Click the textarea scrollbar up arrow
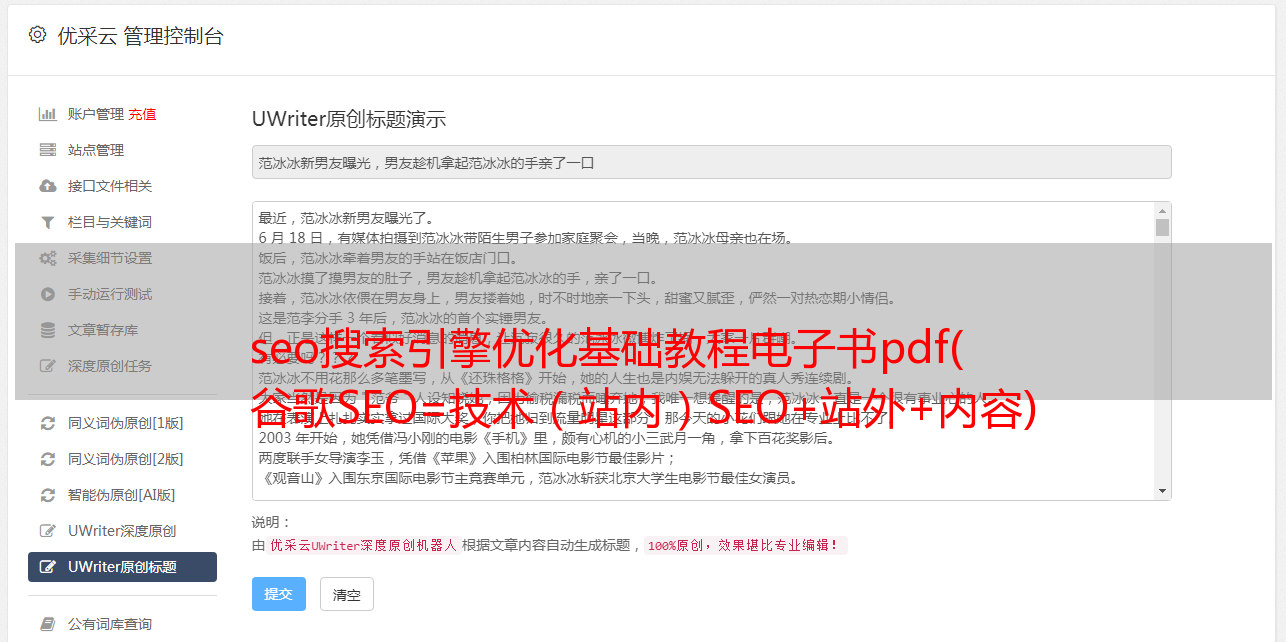Viewport: 1286px width, 642px height. pos(1162,211)
